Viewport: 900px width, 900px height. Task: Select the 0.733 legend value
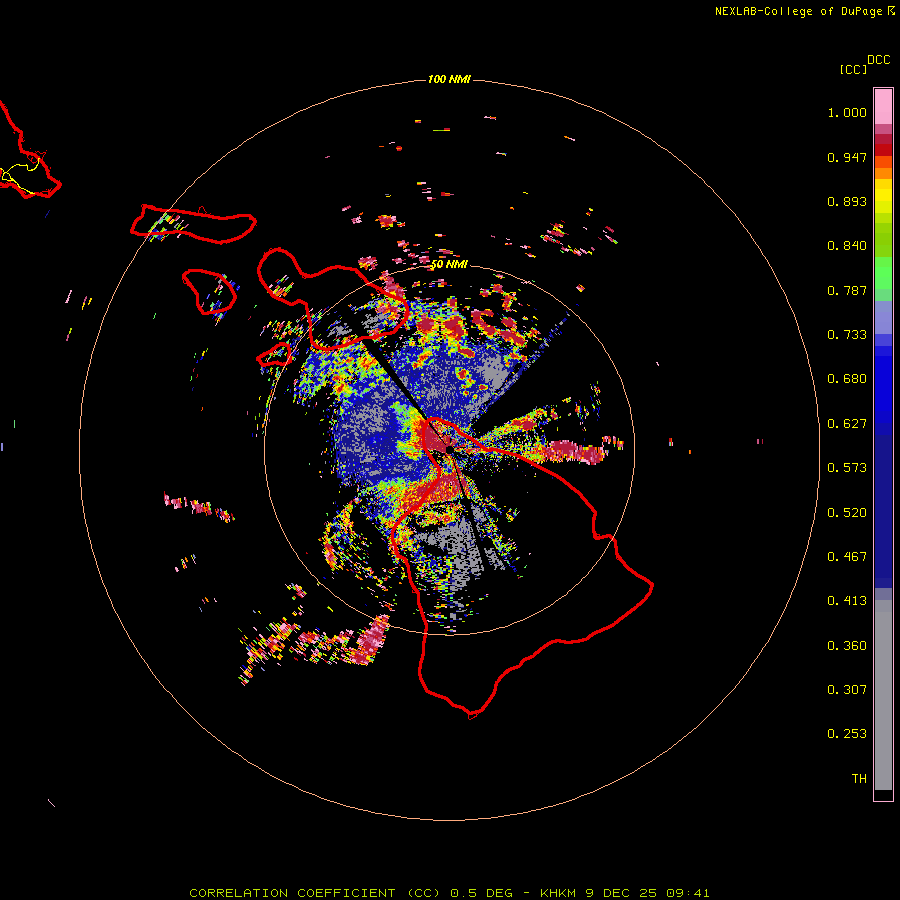click(x=847, y=335)
